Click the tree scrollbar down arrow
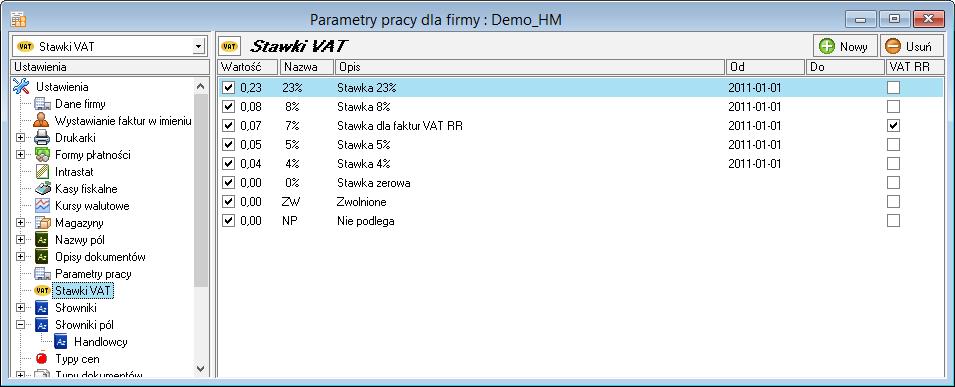 (201, 368)
